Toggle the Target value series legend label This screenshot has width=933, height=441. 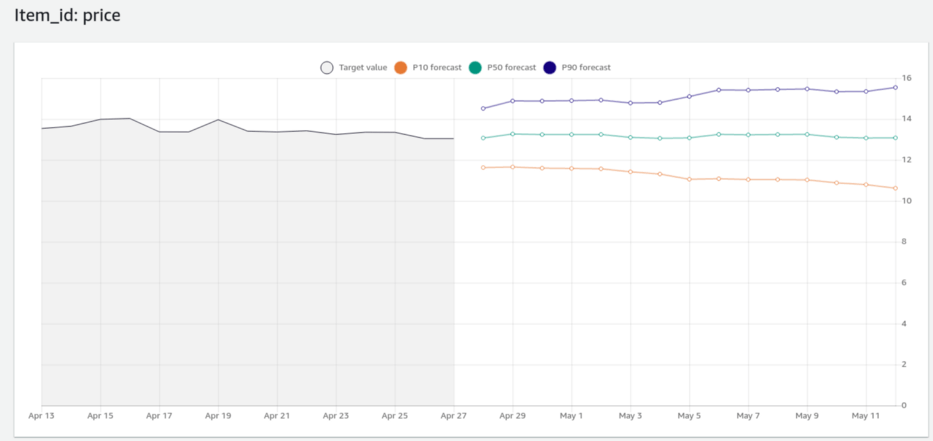(363, 68)
